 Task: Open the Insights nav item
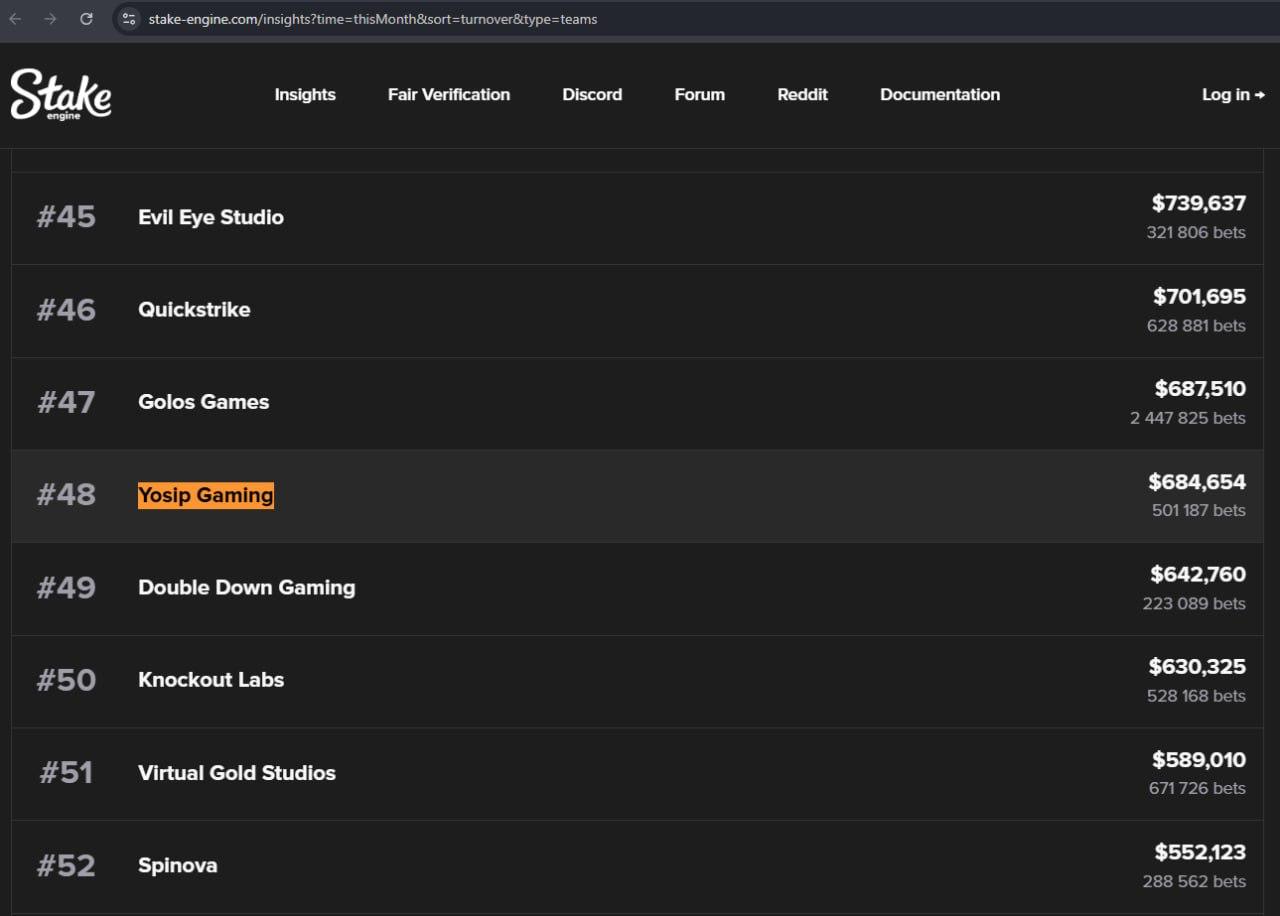tap(305, 95)
